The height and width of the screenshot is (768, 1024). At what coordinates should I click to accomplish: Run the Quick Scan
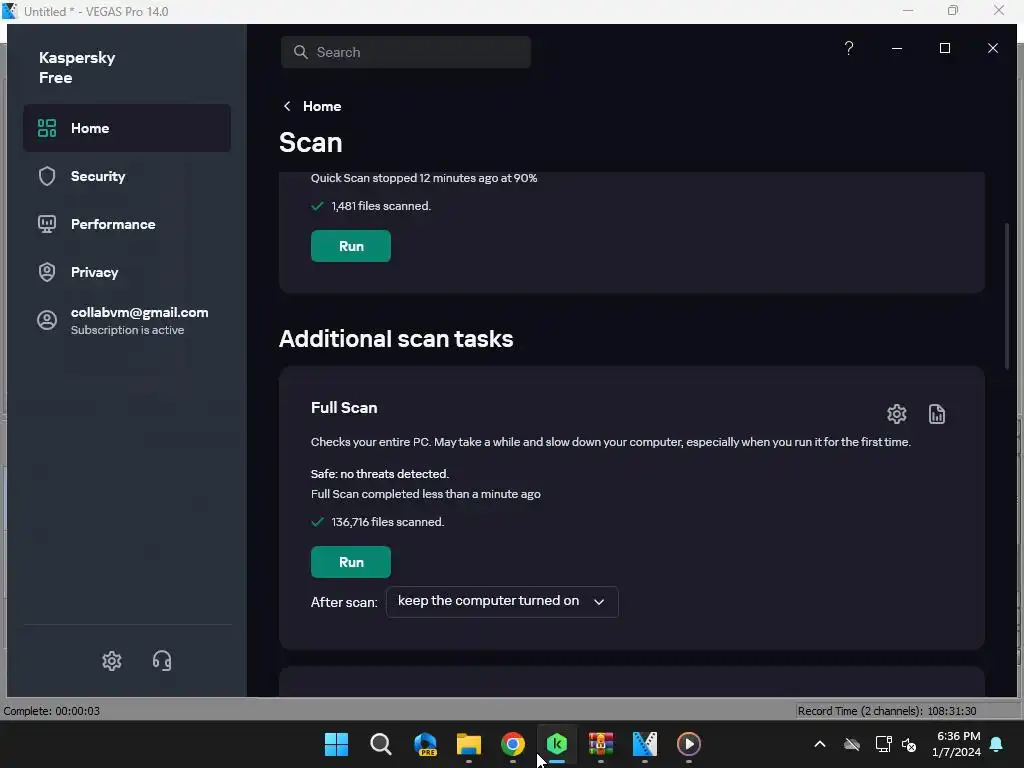point(351,246)
